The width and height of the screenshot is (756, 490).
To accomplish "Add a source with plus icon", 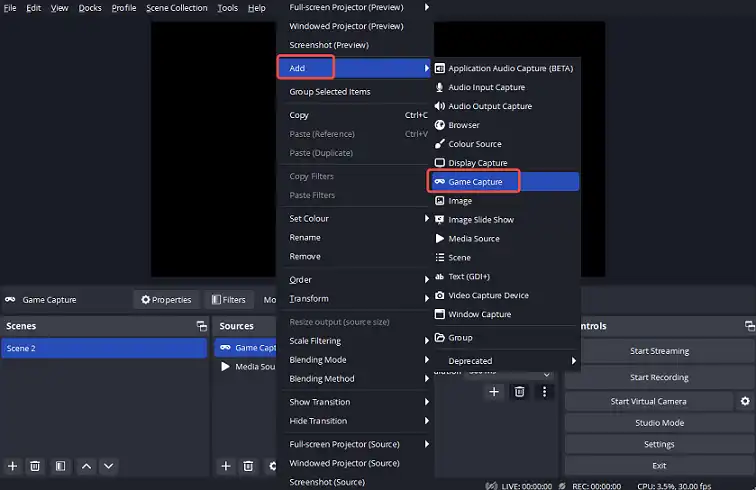I will pos(226,466).
